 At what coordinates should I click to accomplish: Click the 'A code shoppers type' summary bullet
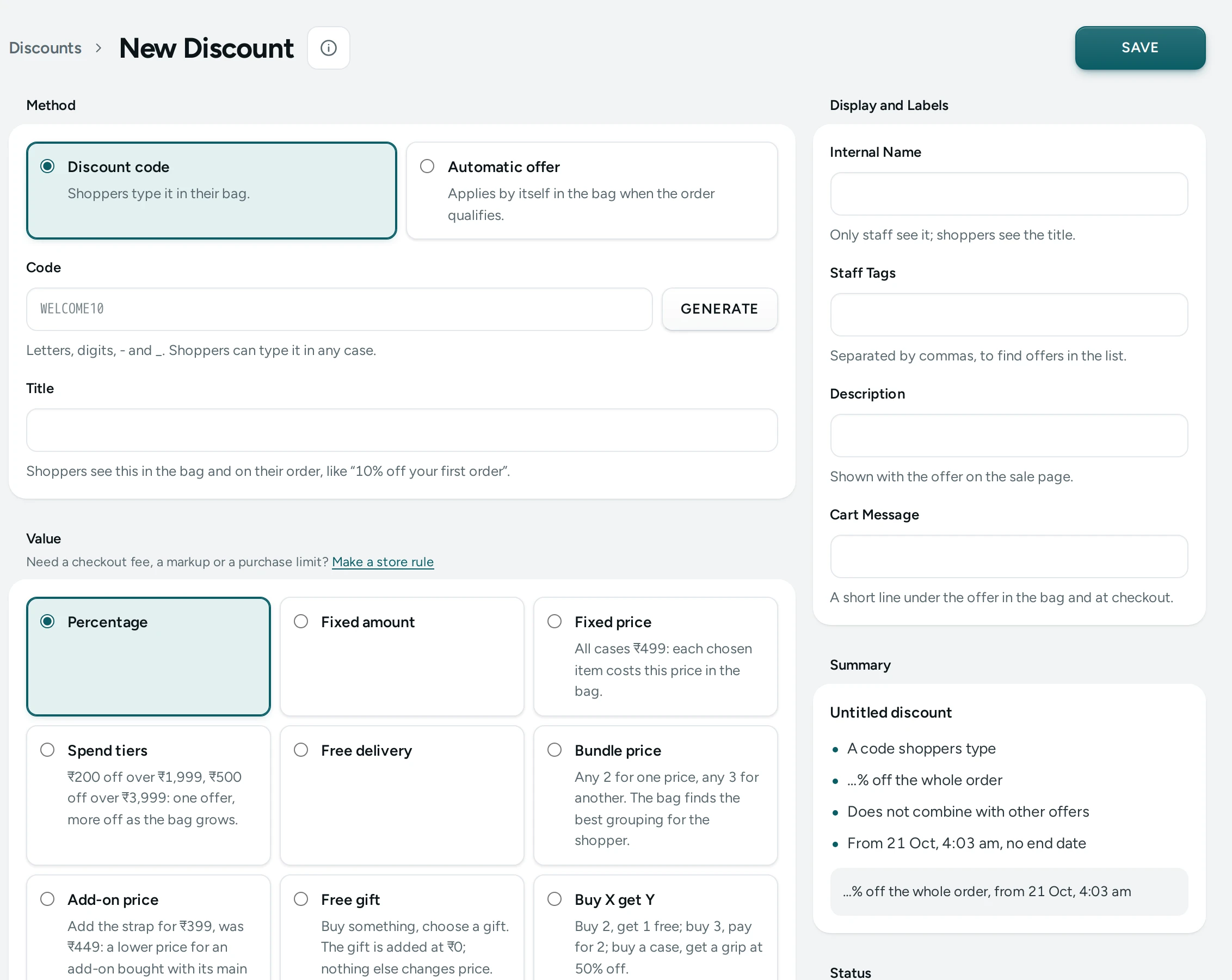point(921,749)
